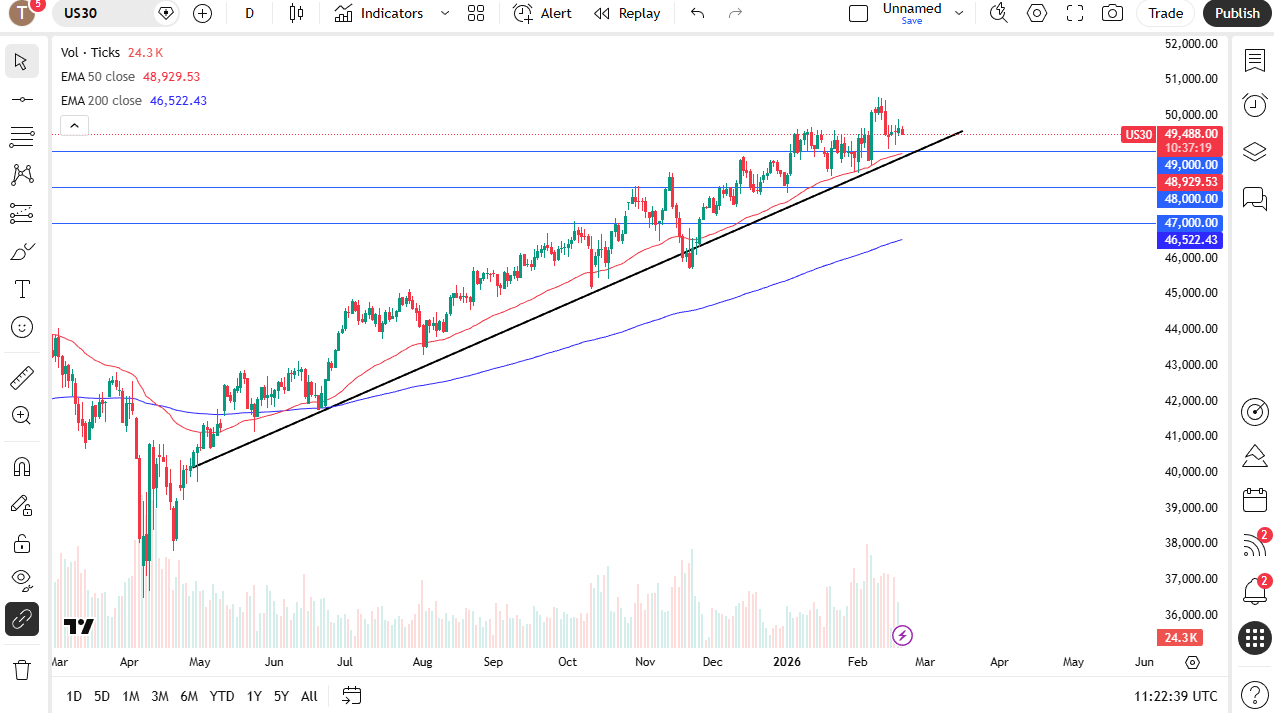Open time axis settings gear
This screenshot has width=1274, height=713.
[1192, 662]
